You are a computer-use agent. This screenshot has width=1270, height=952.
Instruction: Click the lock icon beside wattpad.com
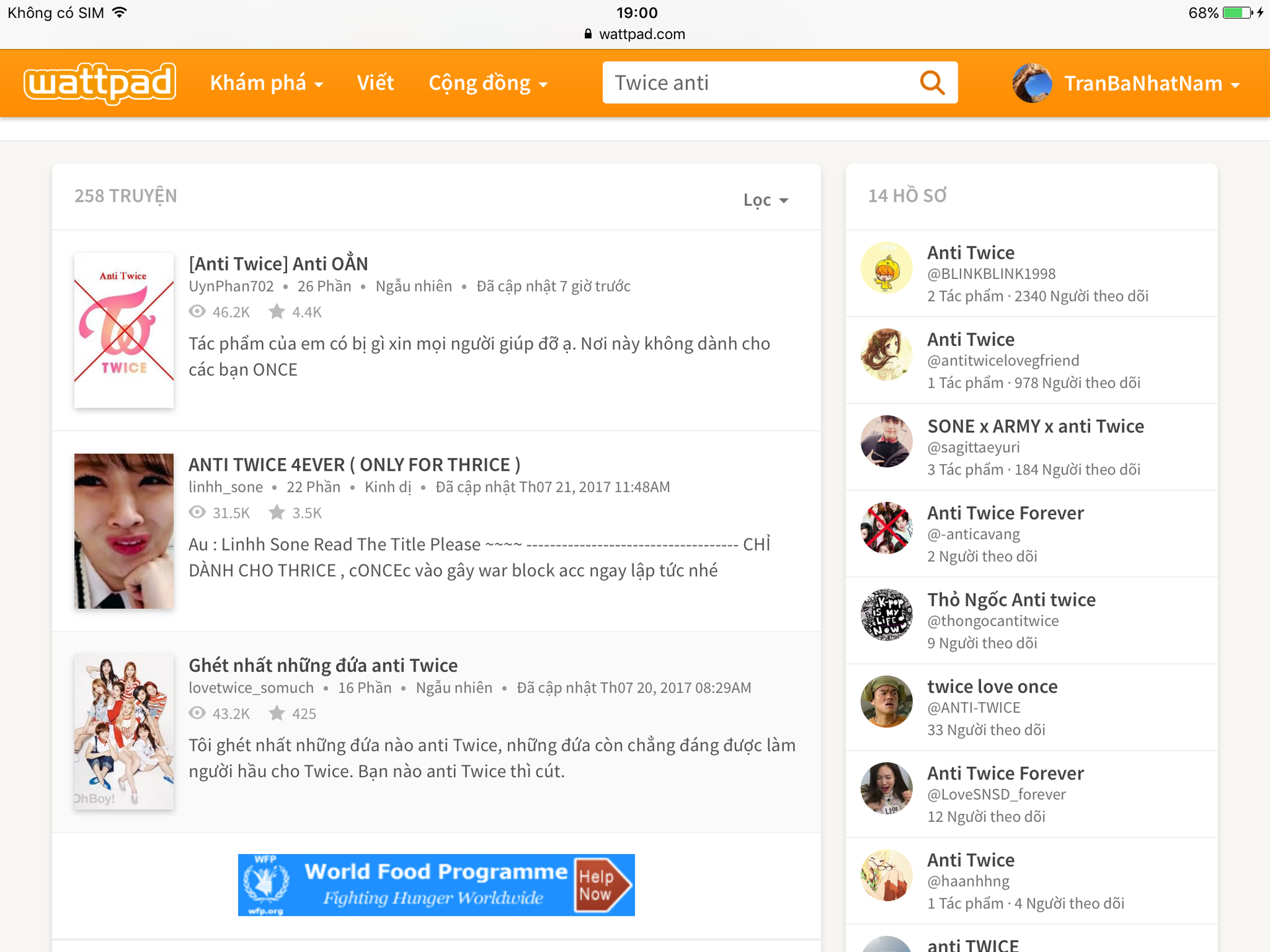tap(588, 34)
